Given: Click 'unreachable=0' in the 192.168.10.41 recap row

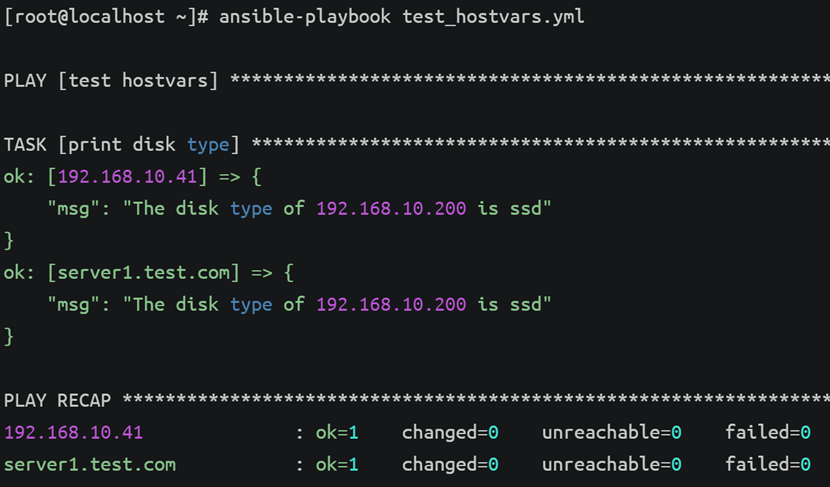Looking at the screenshot, I should (612, 432).
